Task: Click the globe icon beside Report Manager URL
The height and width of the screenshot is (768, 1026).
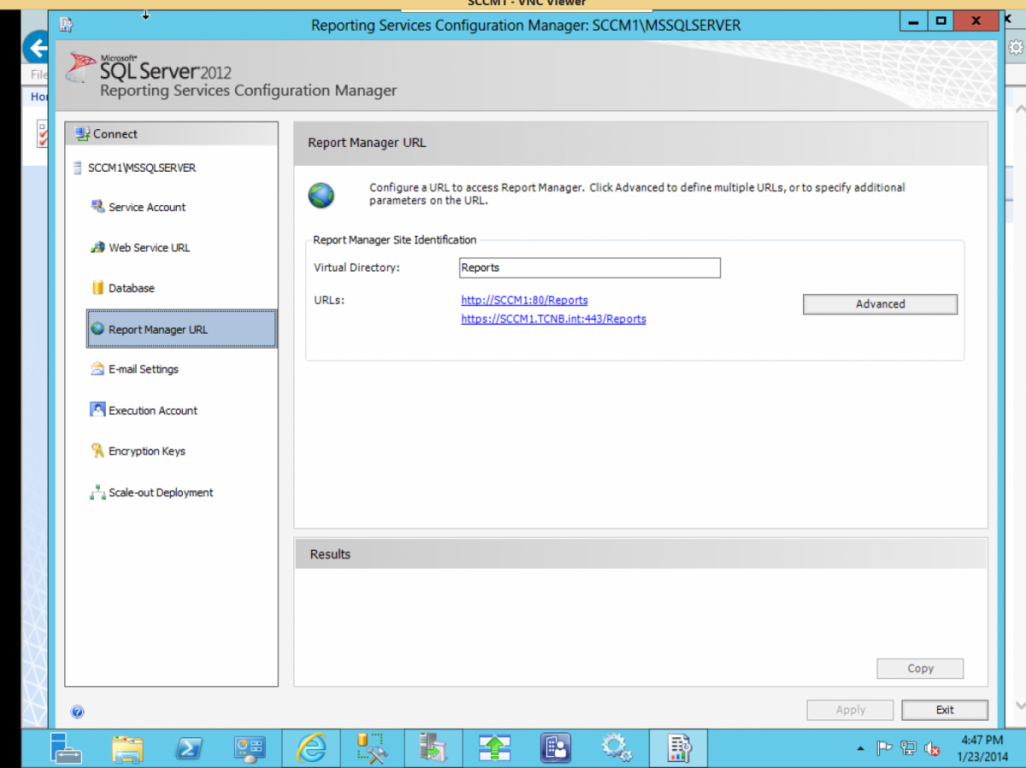Action: pyautogui.click(x=97, y=328)
